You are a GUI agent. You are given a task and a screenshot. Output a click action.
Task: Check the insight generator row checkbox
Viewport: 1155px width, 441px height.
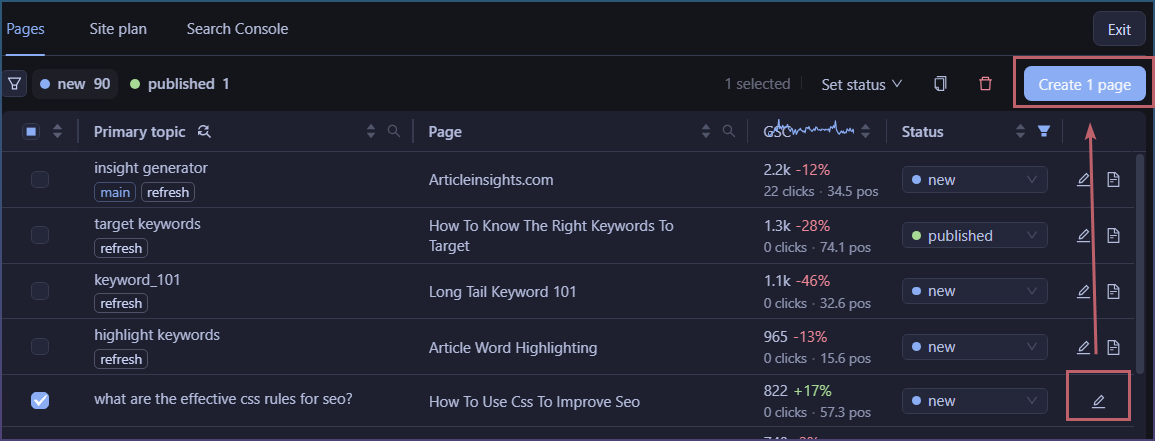40,180
